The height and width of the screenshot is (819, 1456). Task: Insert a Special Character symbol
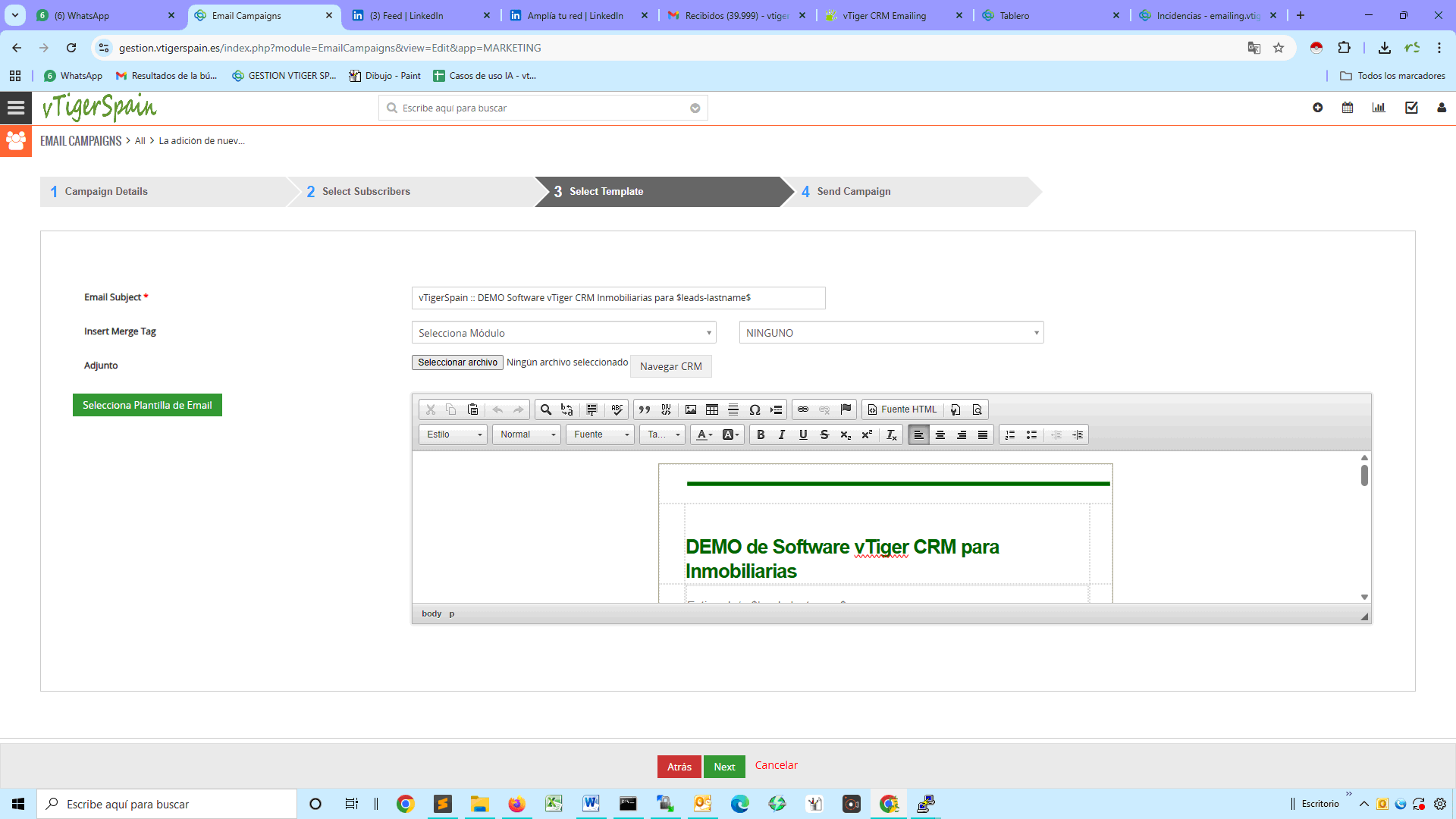(x=755, y=409)
